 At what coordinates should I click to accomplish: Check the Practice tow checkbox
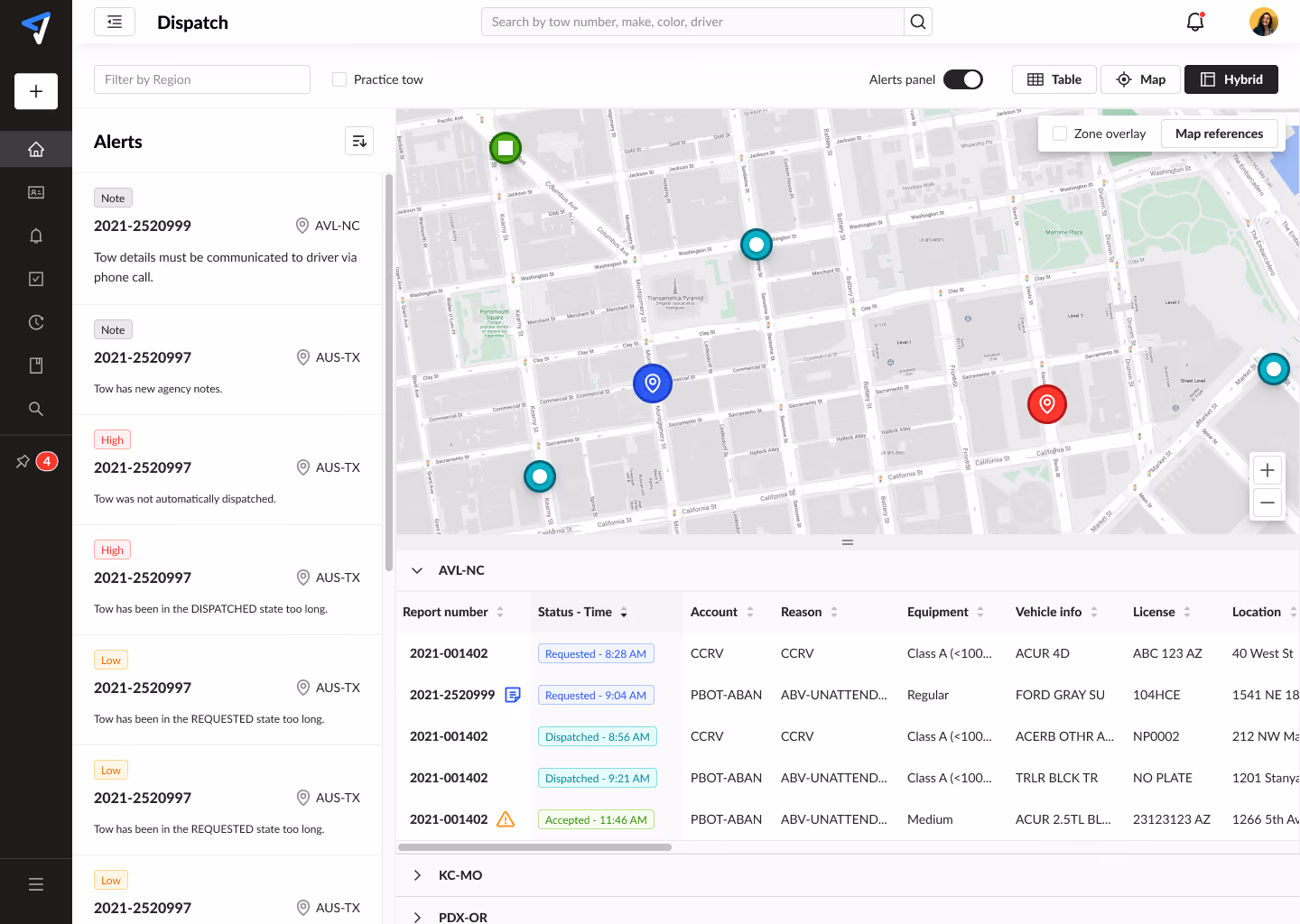pos(339,79)
